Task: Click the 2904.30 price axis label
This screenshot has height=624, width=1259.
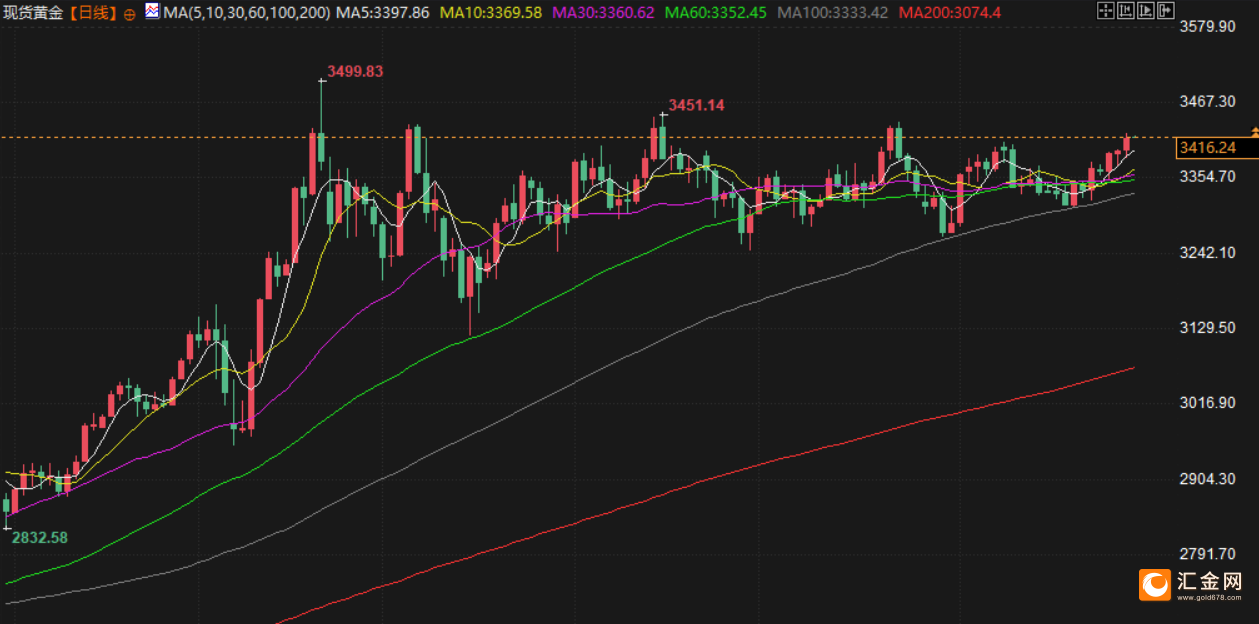Action: pos(1207,478)
